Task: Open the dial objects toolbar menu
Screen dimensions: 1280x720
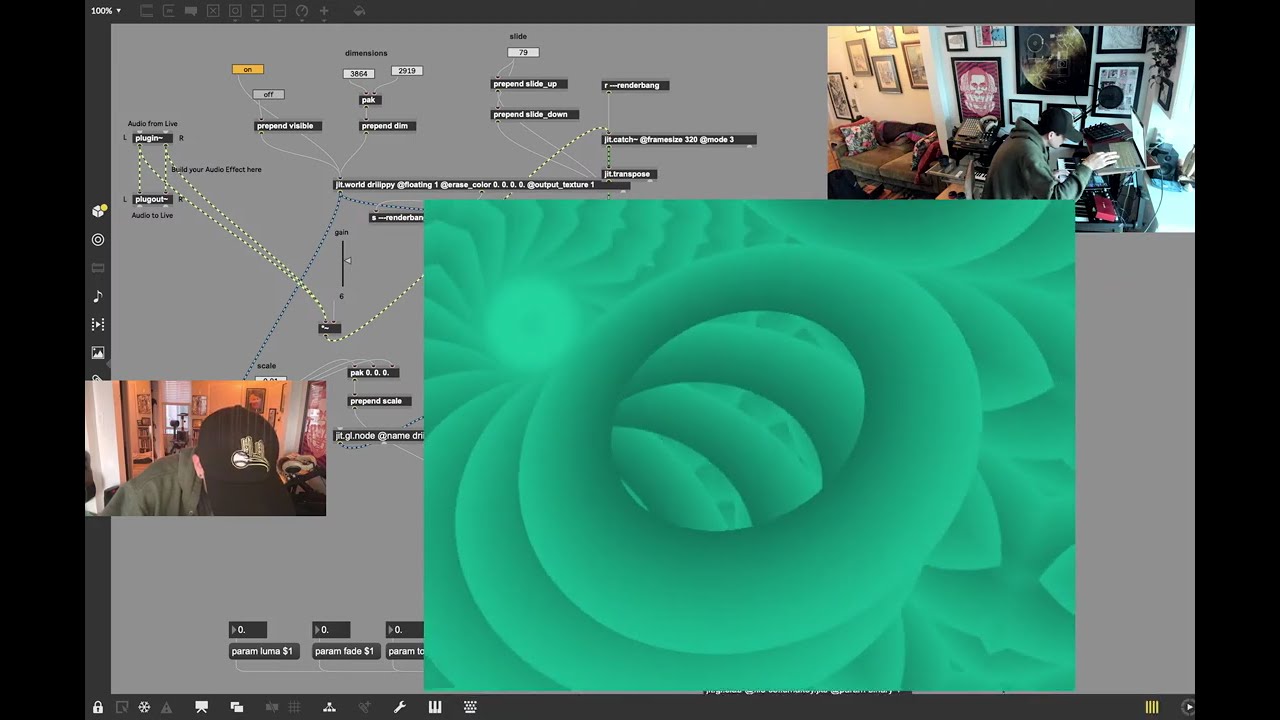Action: [301, 11]
